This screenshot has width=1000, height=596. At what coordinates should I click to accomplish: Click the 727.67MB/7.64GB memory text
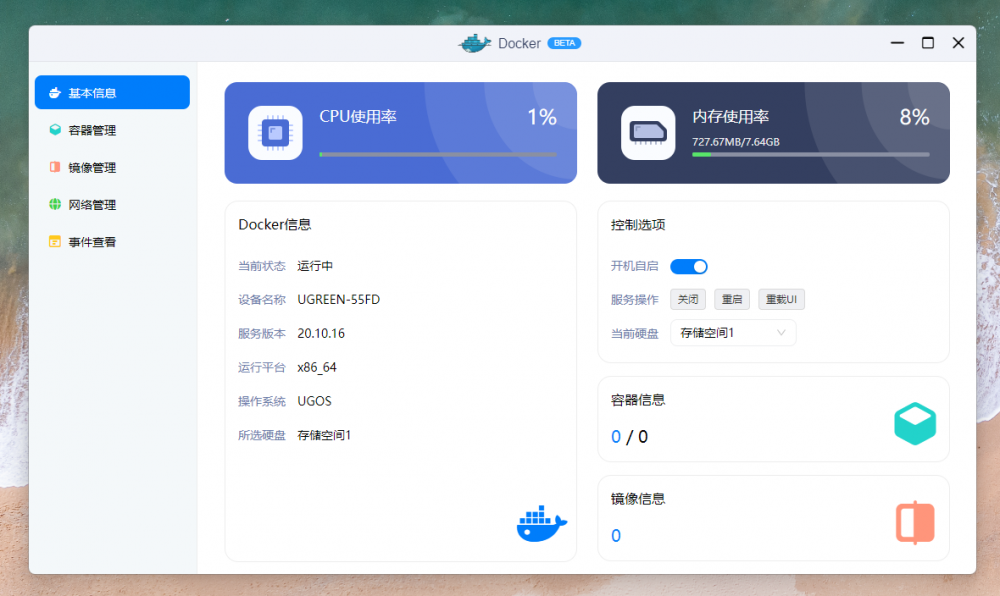[x=736, y=142]
